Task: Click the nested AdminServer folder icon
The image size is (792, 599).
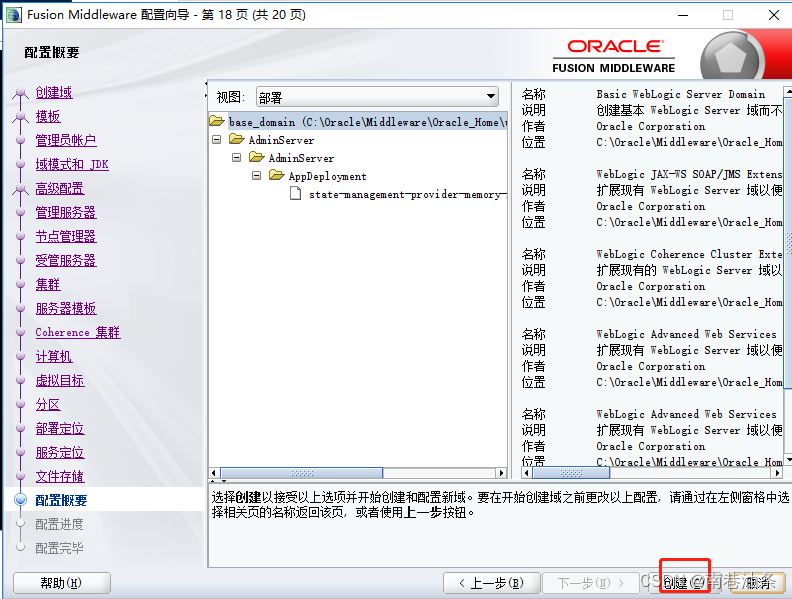Action: click(257, 157)
